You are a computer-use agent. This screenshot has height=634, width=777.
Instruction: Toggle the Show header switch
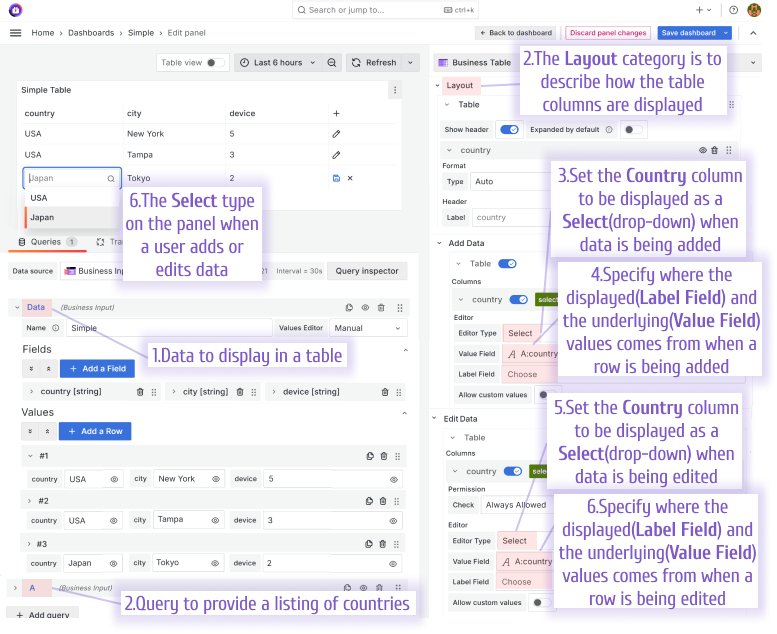tap(509, 129)
